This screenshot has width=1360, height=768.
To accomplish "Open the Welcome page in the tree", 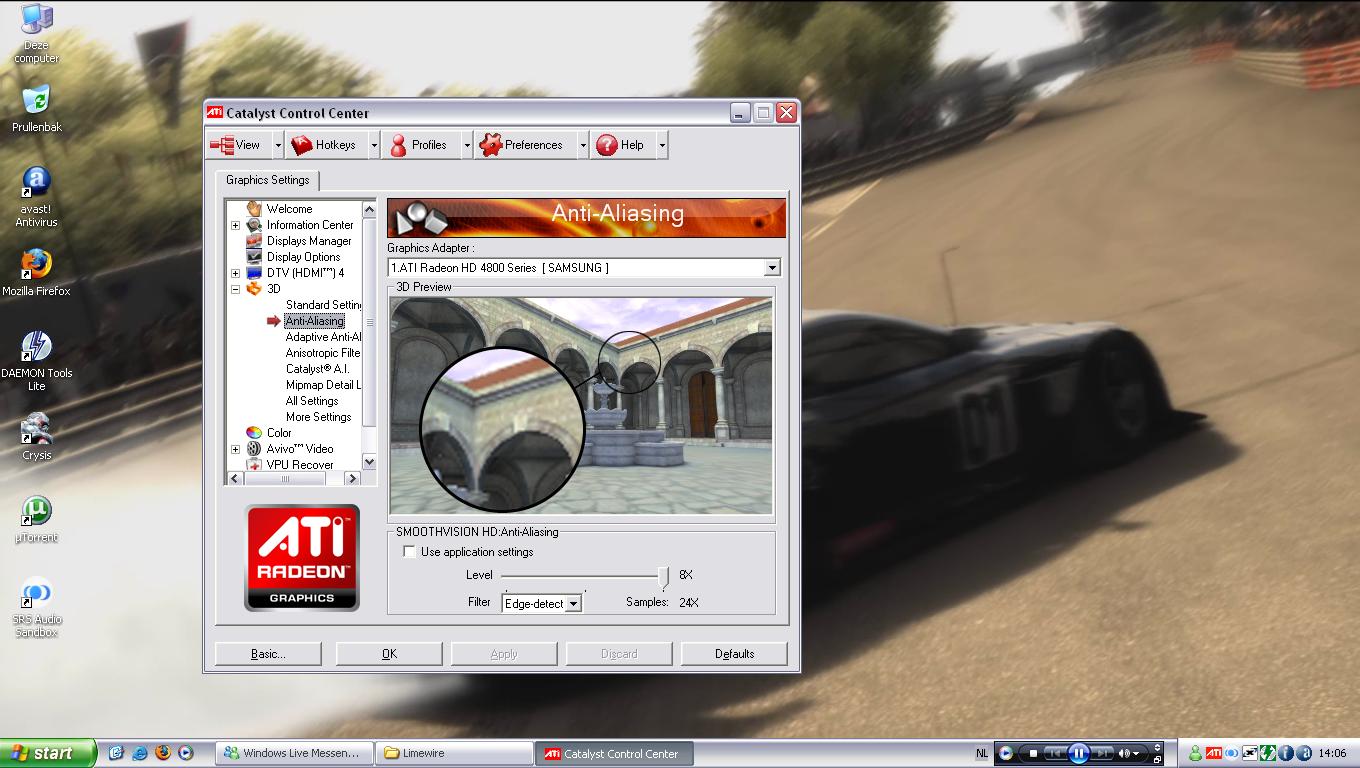I will 289,209.
